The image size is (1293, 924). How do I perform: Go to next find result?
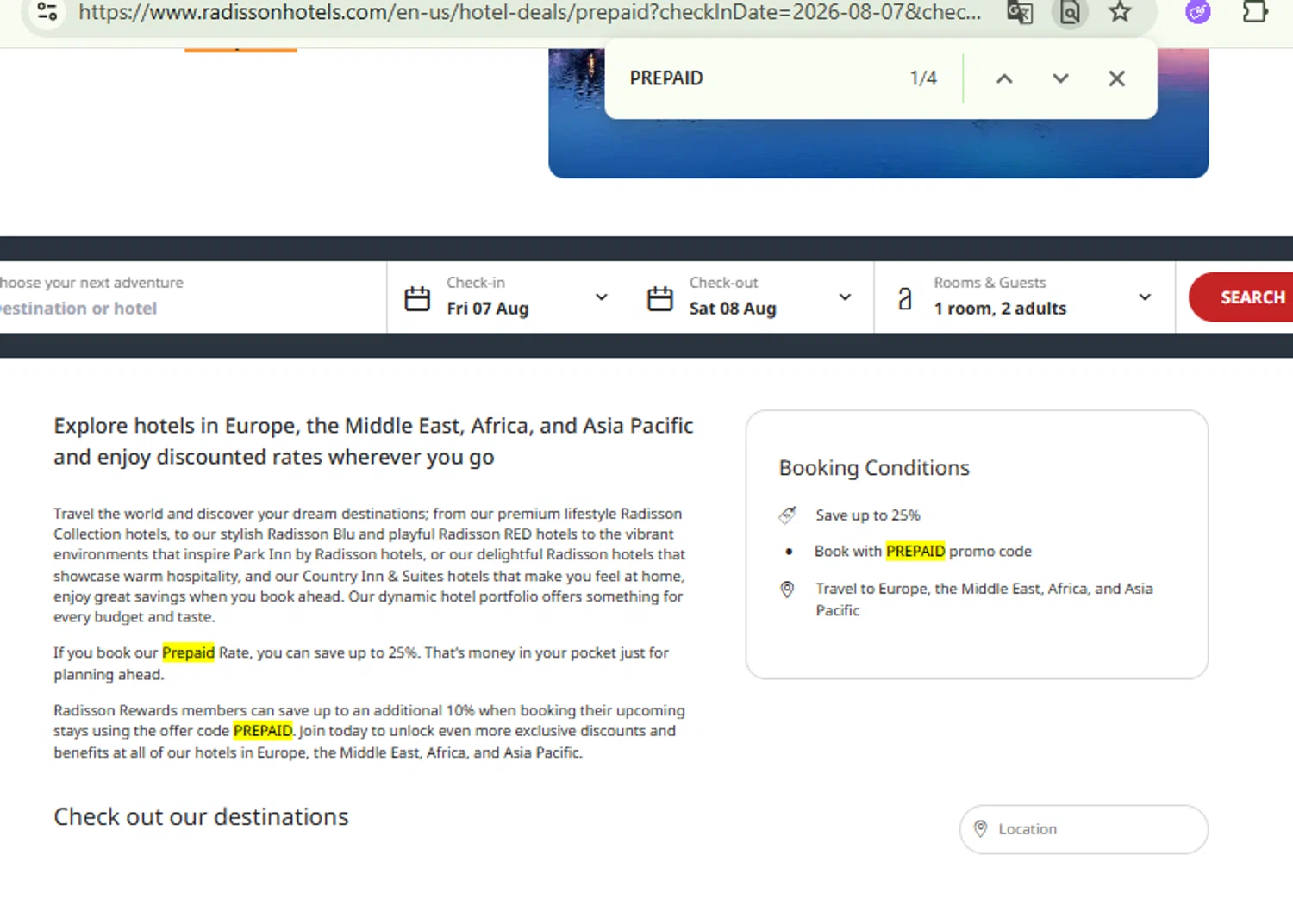[x=1060, y=78]
